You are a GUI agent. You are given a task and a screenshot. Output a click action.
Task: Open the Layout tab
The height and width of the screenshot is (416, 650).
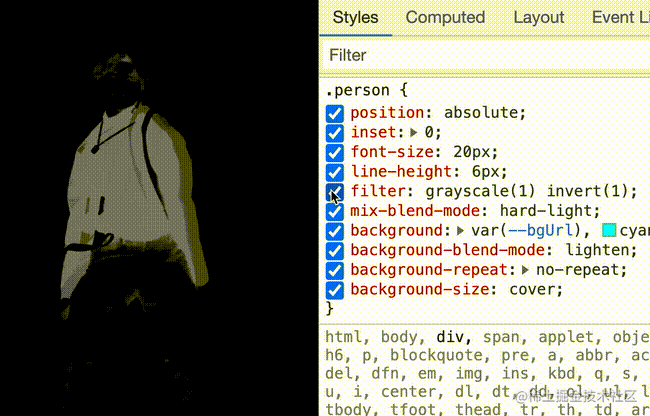click(538, 17)
